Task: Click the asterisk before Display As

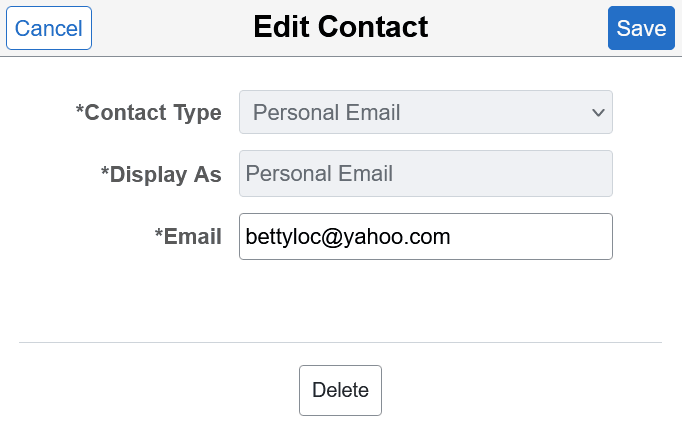Action: [x=105, y=170]
